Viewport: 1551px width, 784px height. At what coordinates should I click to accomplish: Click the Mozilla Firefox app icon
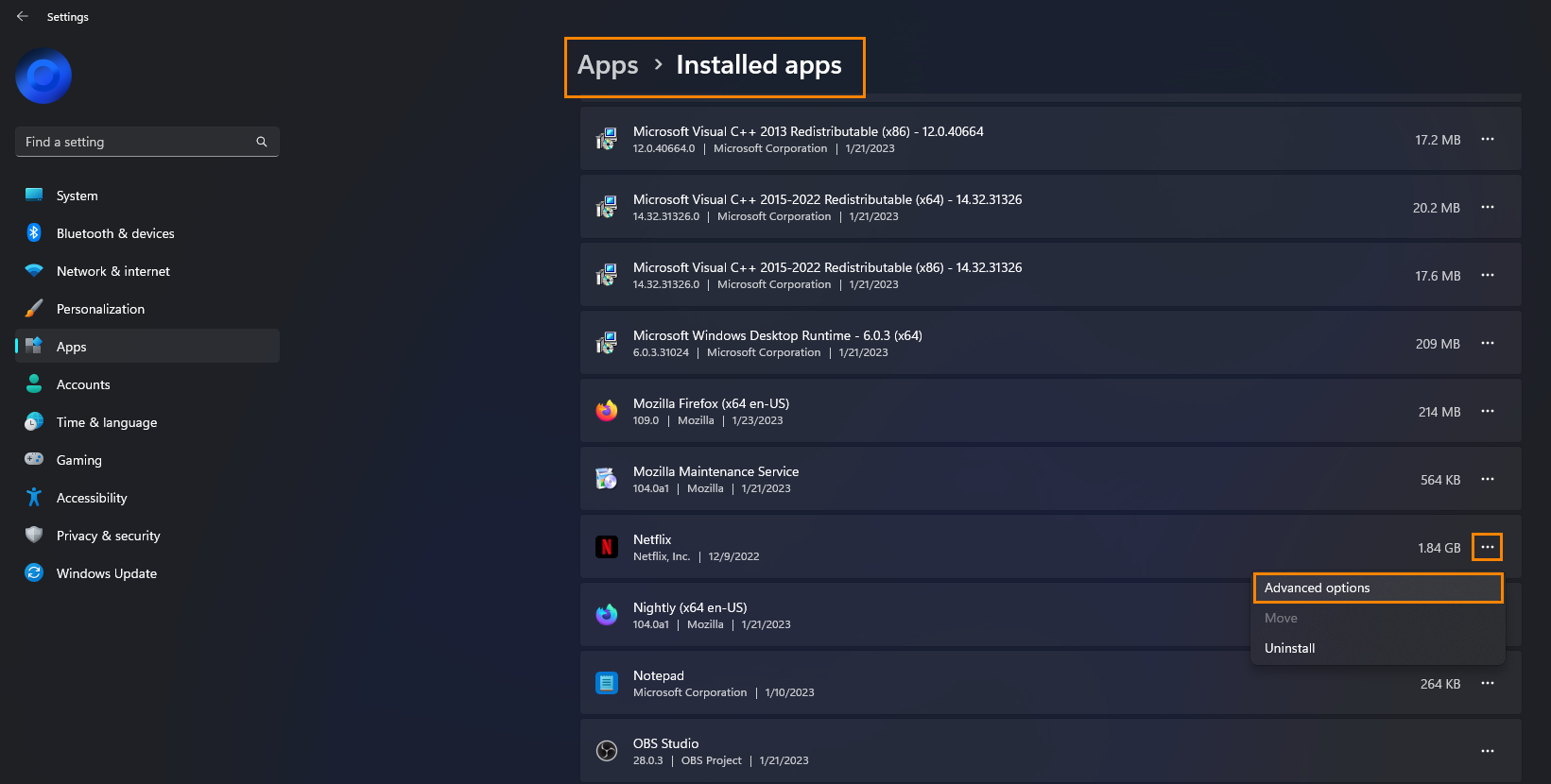tap(607, 411)
